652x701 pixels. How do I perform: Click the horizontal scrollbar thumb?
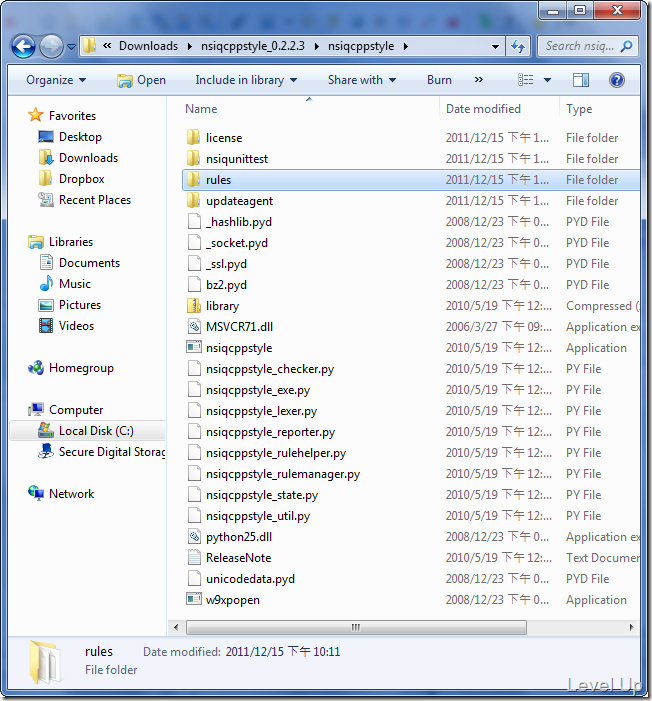point(356,627)
